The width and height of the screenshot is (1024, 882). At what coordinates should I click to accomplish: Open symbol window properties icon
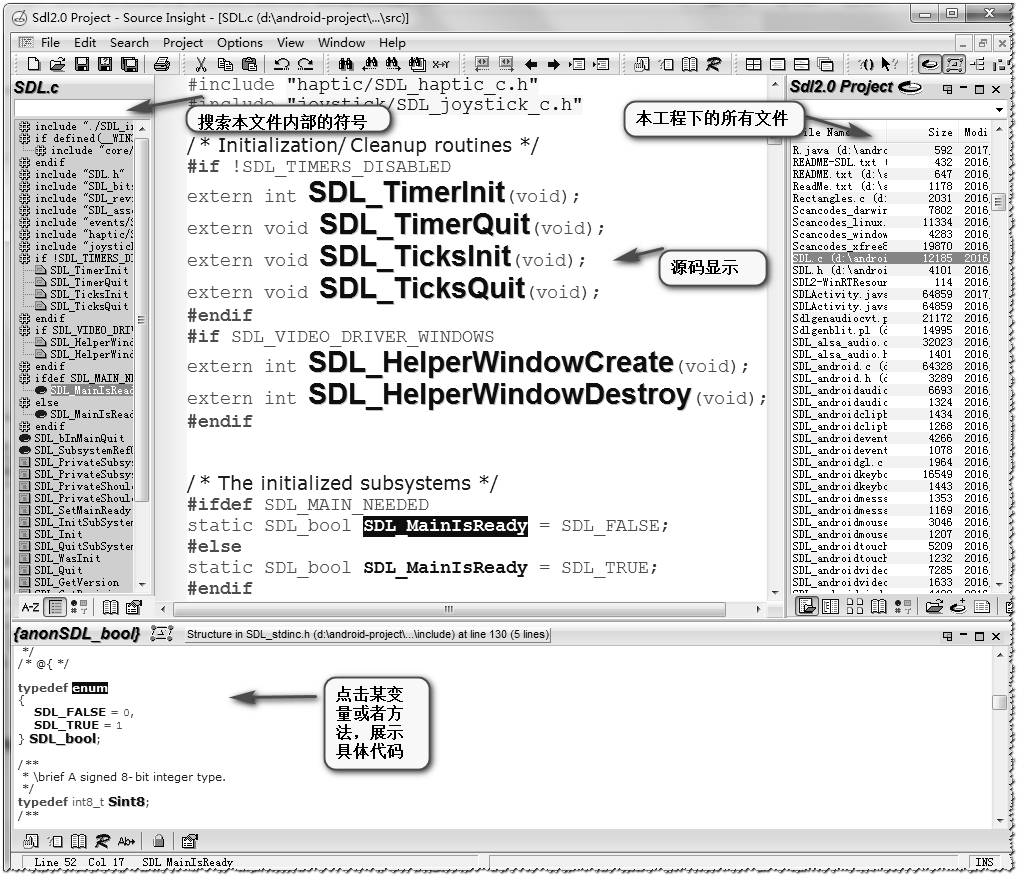coord(134,607)
